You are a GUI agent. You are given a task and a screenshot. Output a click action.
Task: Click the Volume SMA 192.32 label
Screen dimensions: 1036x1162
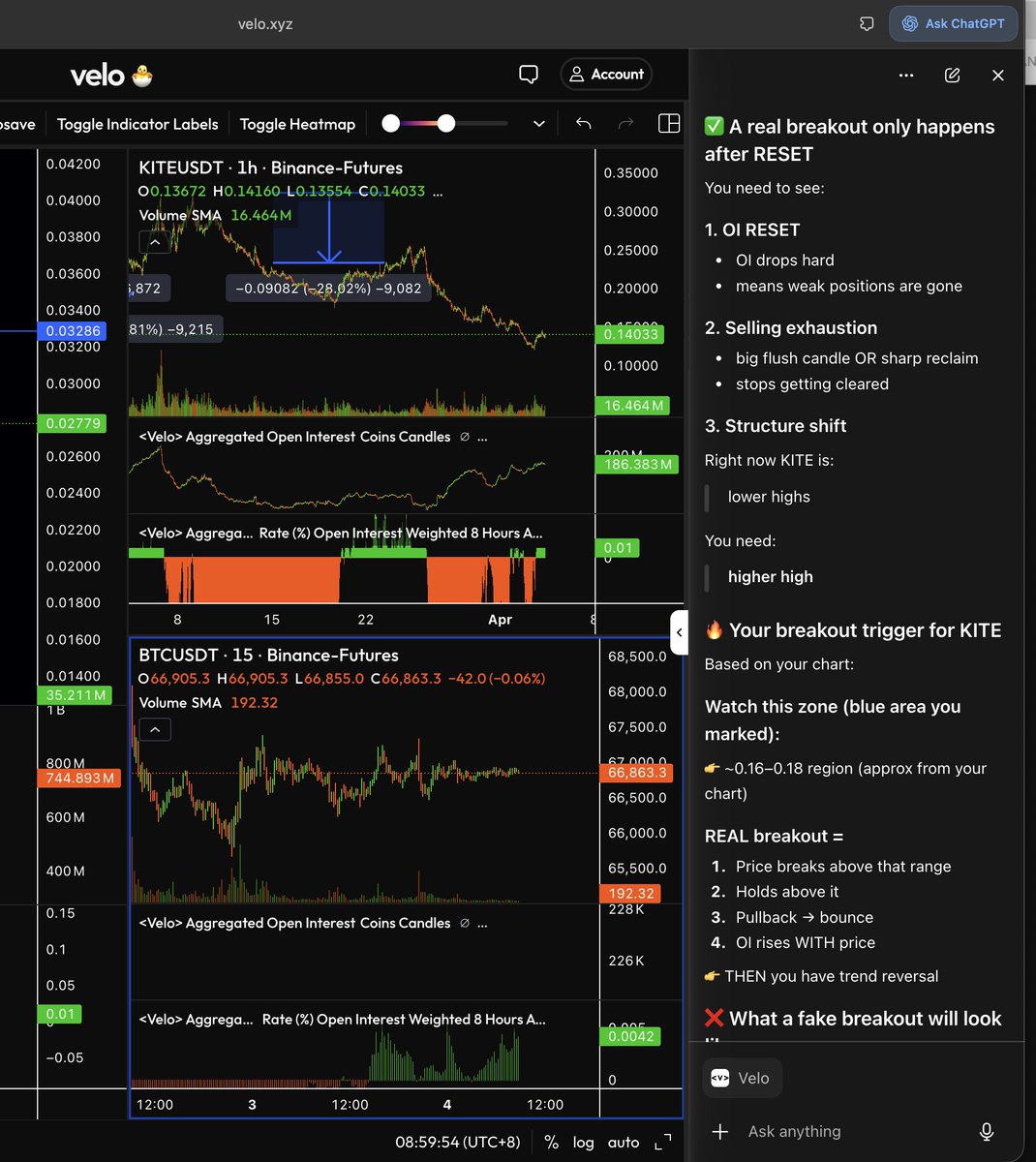[208, 703]
